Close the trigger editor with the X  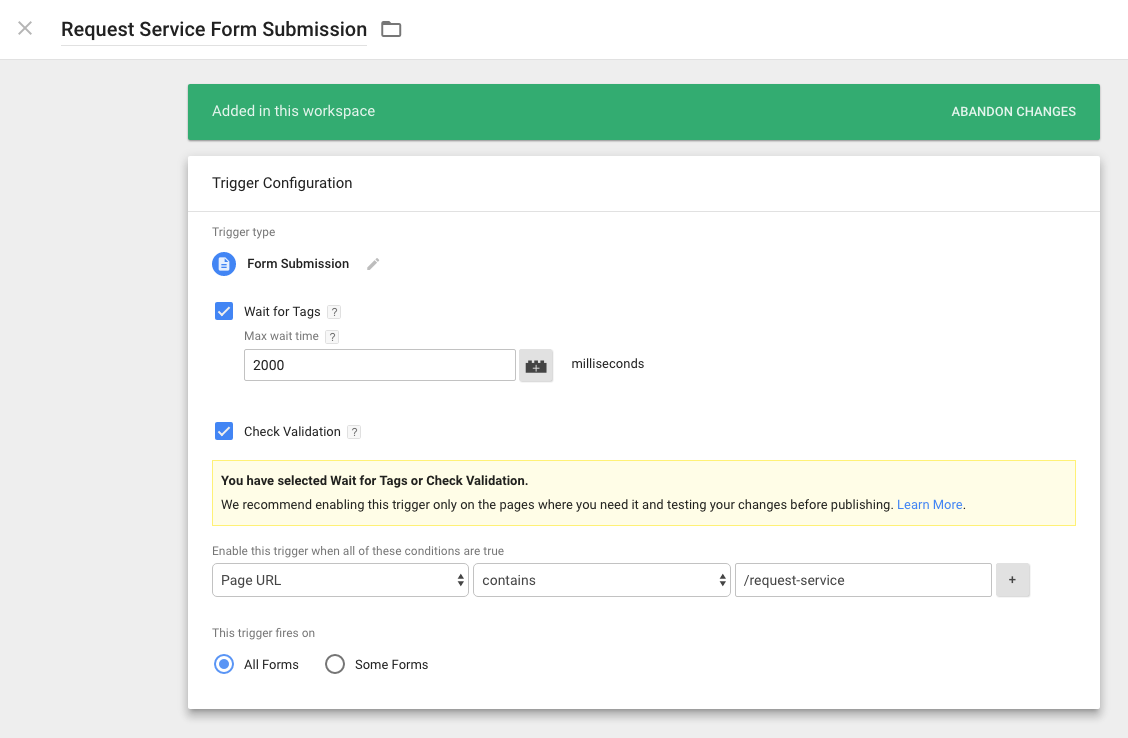24,29
